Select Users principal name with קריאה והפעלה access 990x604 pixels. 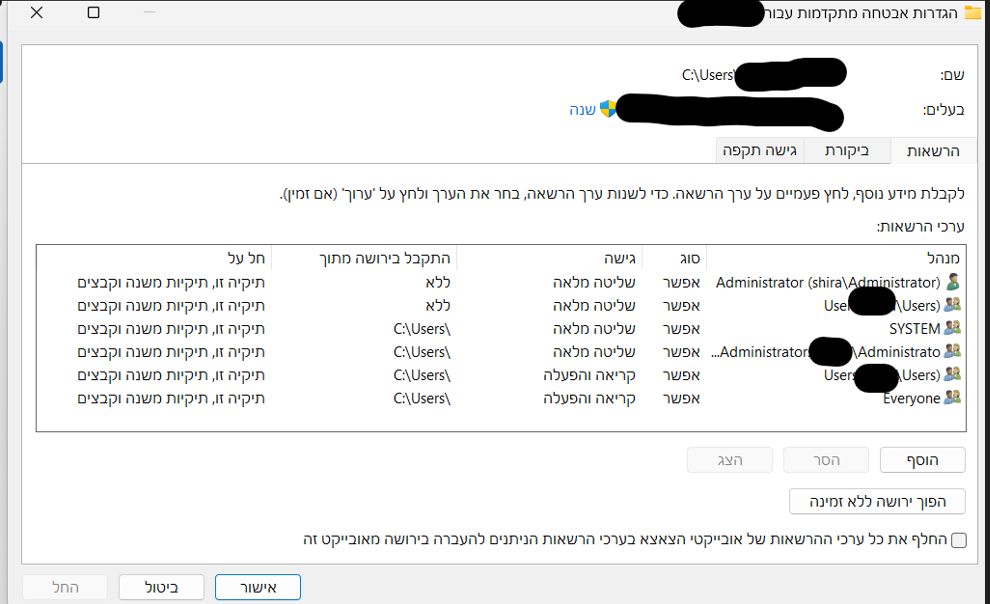(882, 375)
